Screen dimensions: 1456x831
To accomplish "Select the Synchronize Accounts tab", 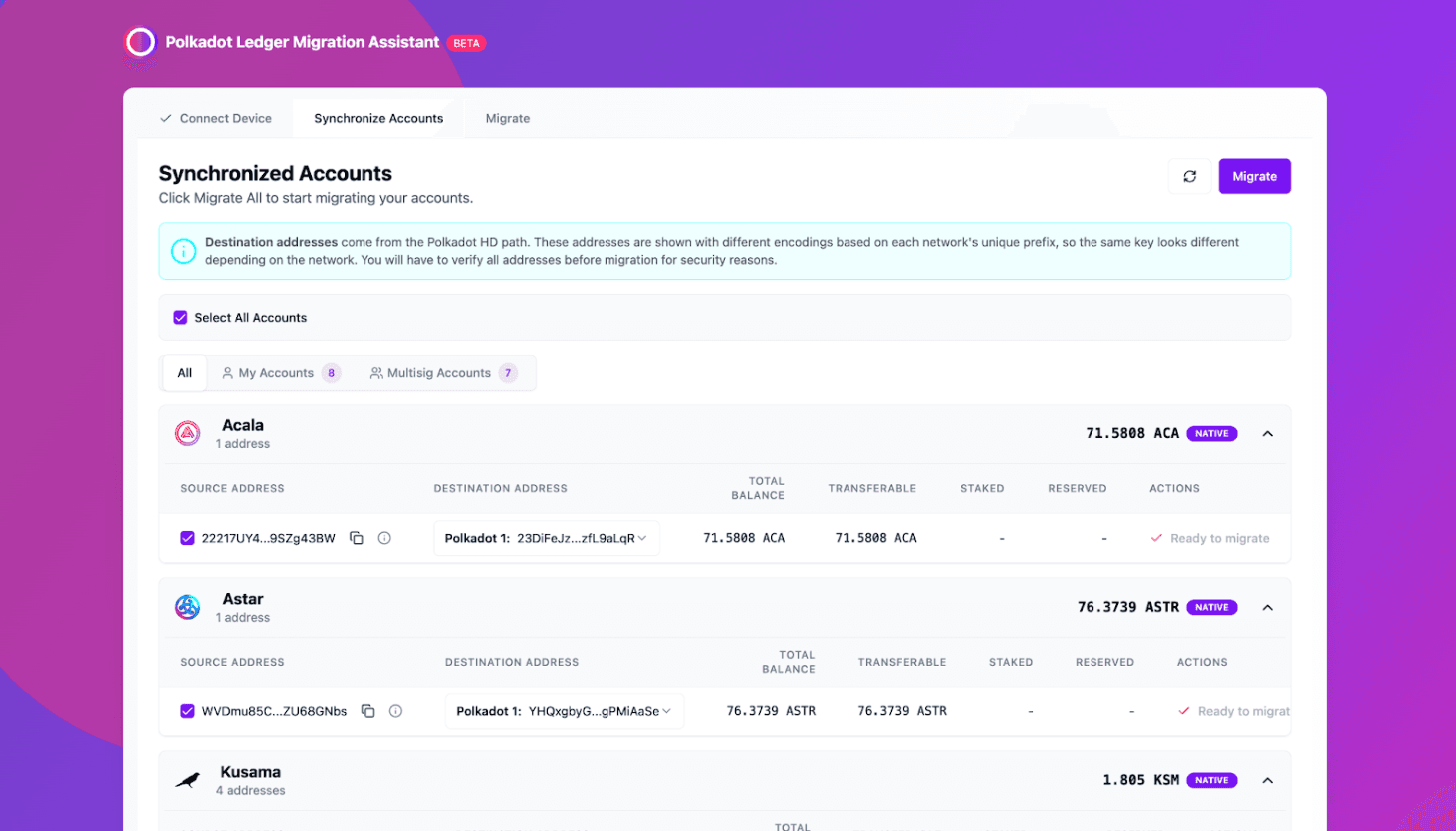I will tap(378, 118).
